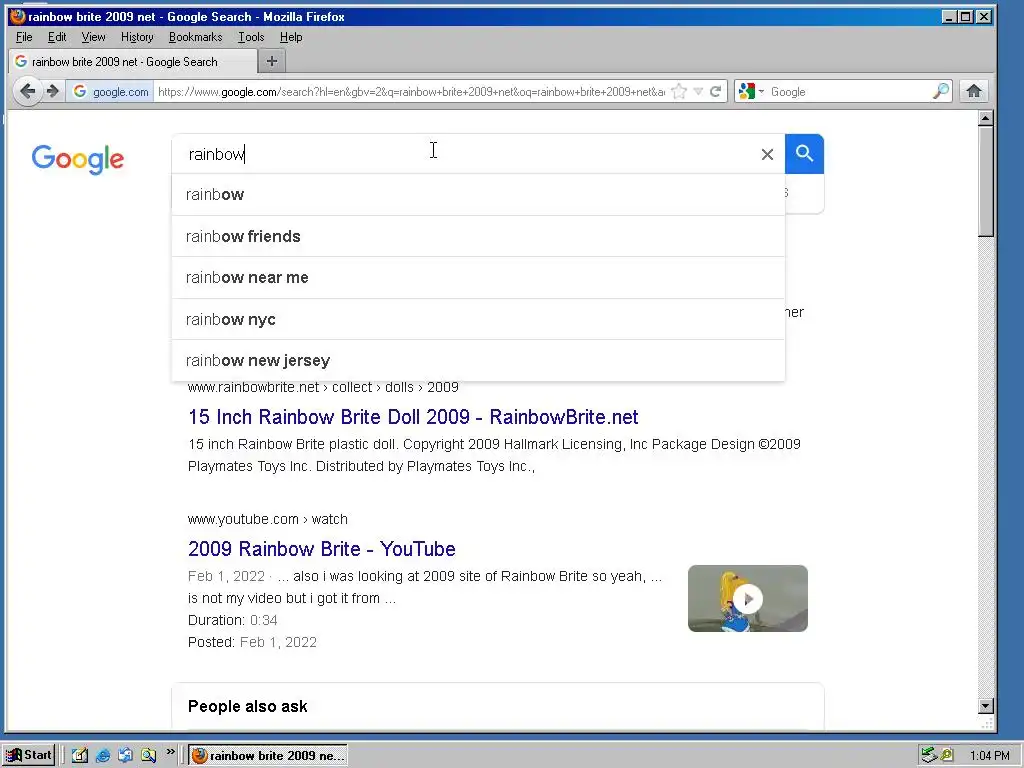The width and height of the screenshot is (1024, 768).
Task: Choose a search engine from Google icon dropdown
Action: click(x=750, y=91)
